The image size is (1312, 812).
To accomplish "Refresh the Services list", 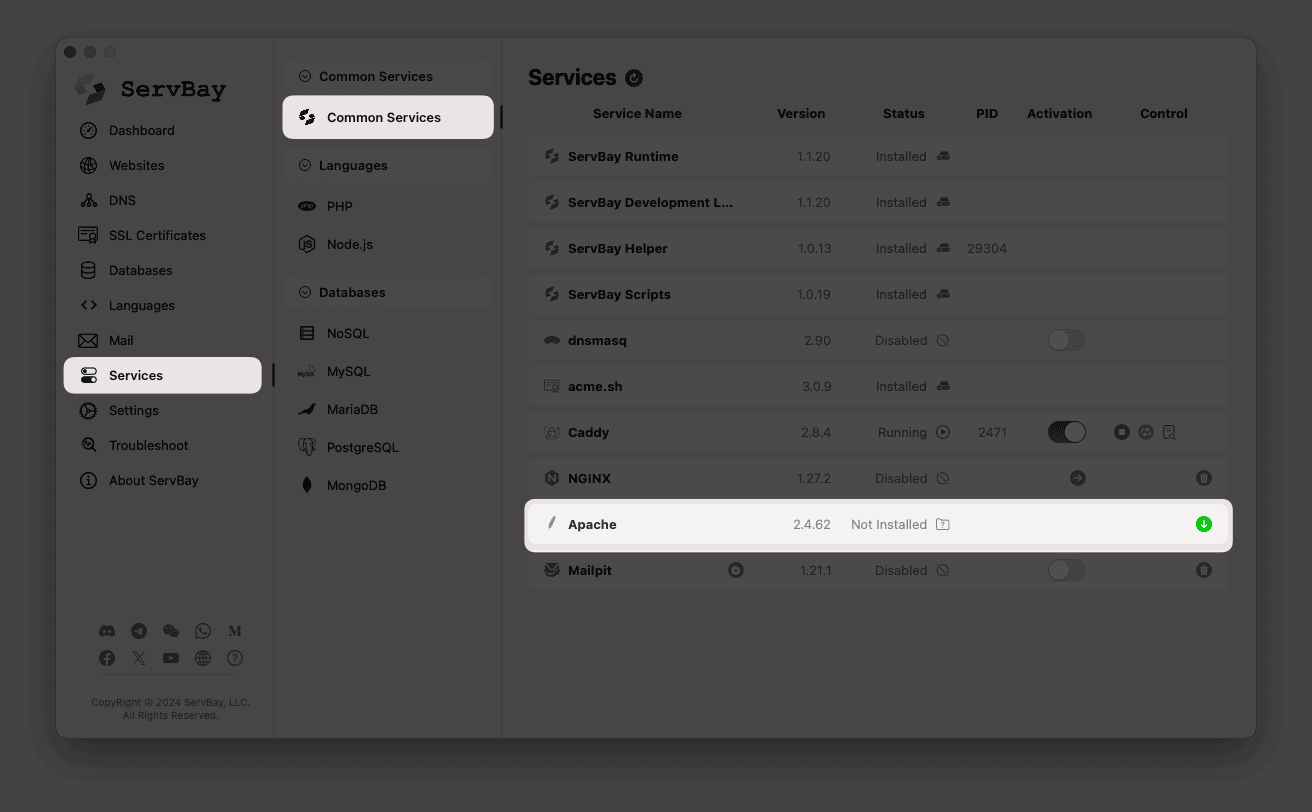I will 634,78.
